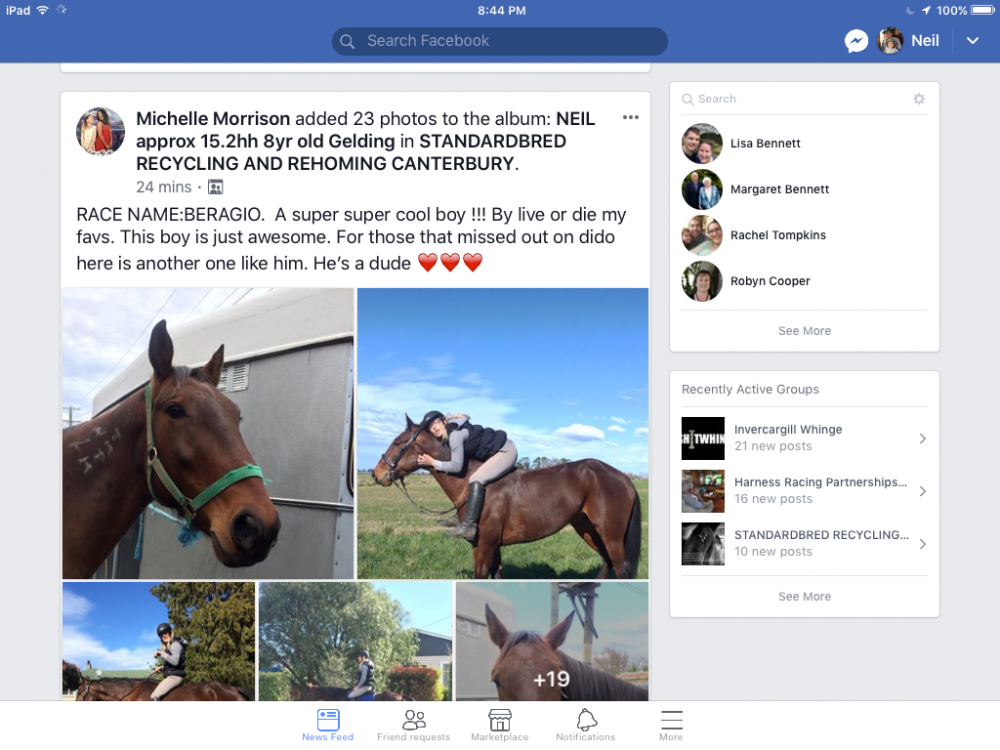Expand the Harness Racing Partnerships group chevron
The width and height of the screenshot is (1000, 750).
[x=922, y=491]
